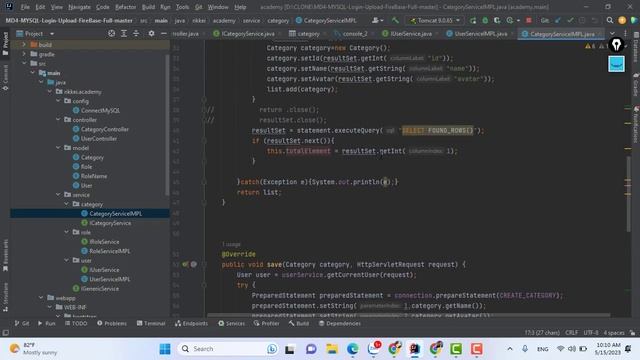The image size is (640, 360).
Task: Open the Build tool window
Action: click(299, 323)
